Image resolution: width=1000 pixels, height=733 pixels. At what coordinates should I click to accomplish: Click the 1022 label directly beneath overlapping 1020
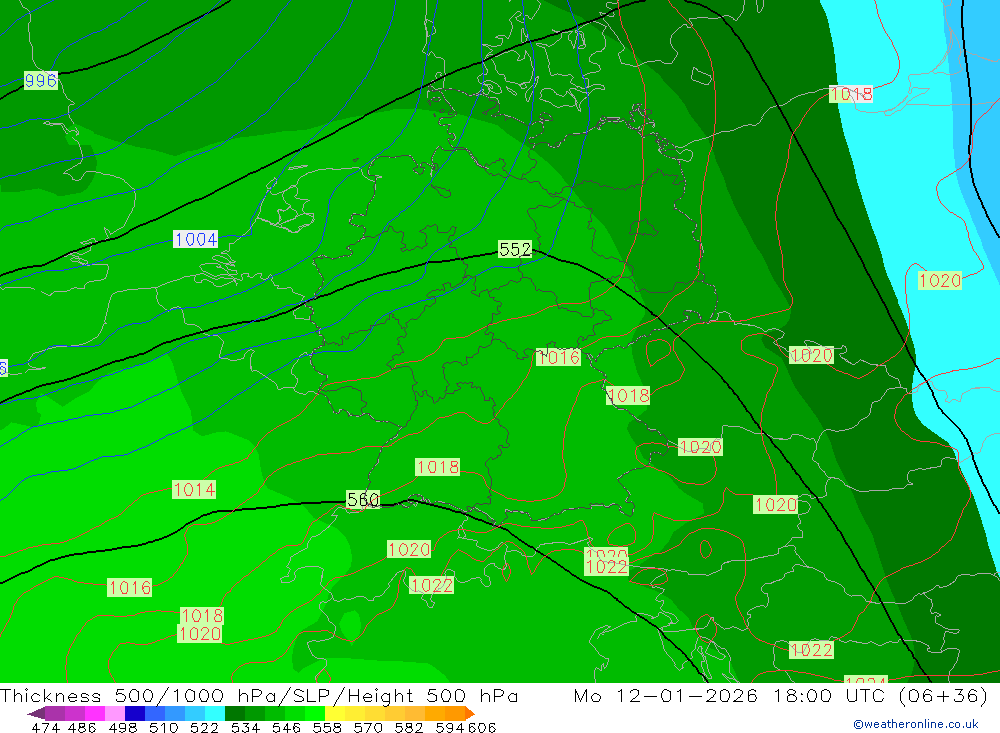tap(607, 567)
